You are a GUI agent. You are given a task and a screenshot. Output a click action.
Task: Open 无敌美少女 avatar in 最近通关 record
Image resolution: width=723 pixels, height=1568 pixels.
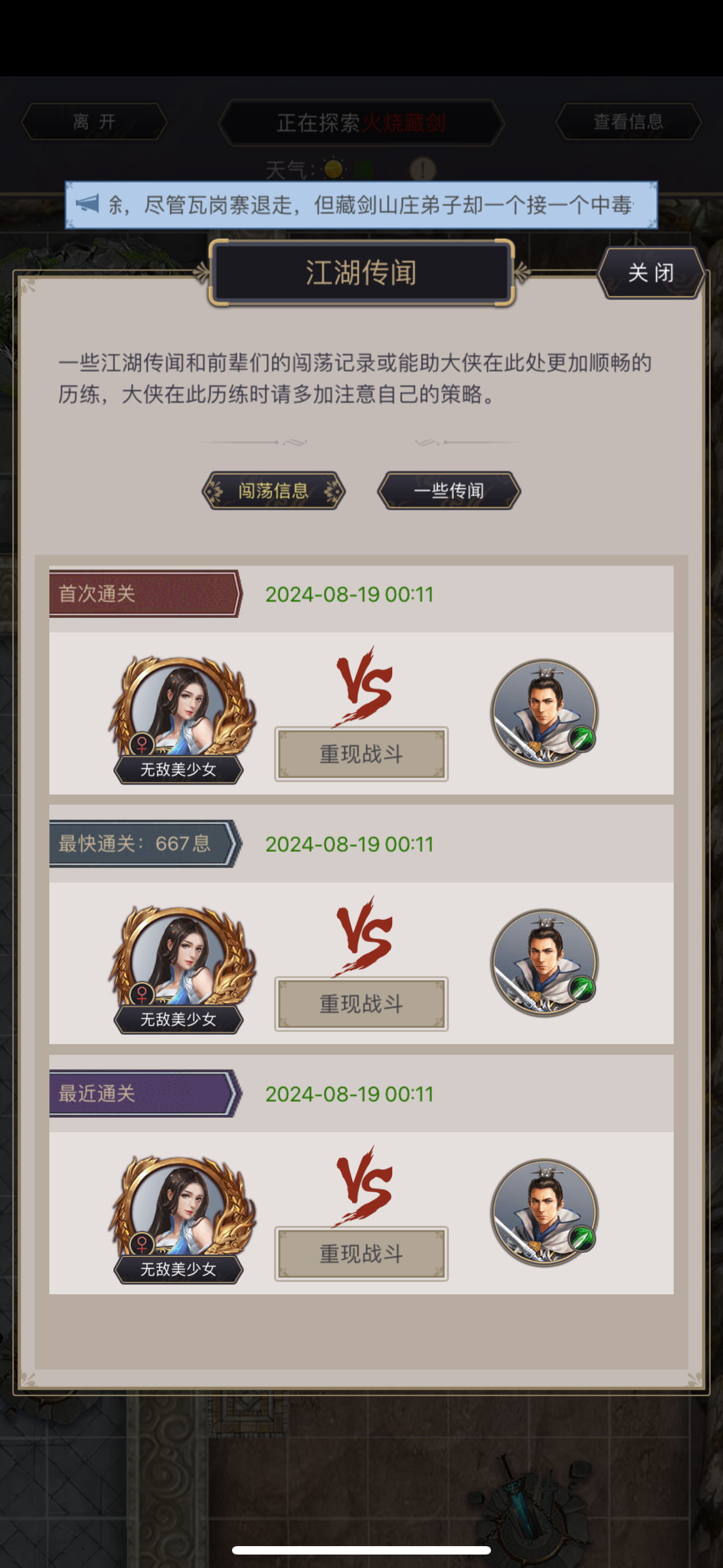pos(180,1210)
